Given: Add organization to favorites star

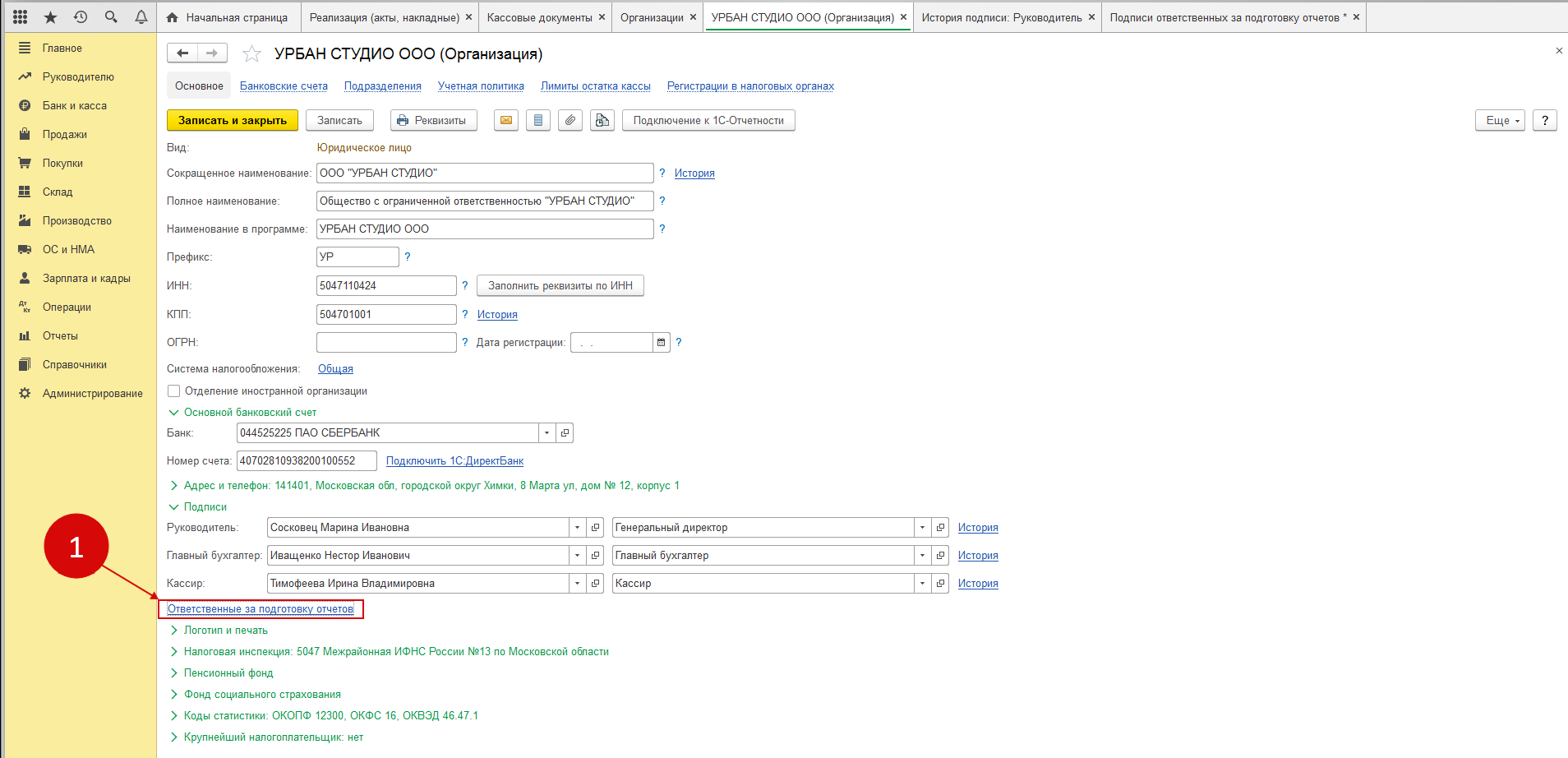Looking at the screenshot, I should pyautogui.click(x=251, y=54).
